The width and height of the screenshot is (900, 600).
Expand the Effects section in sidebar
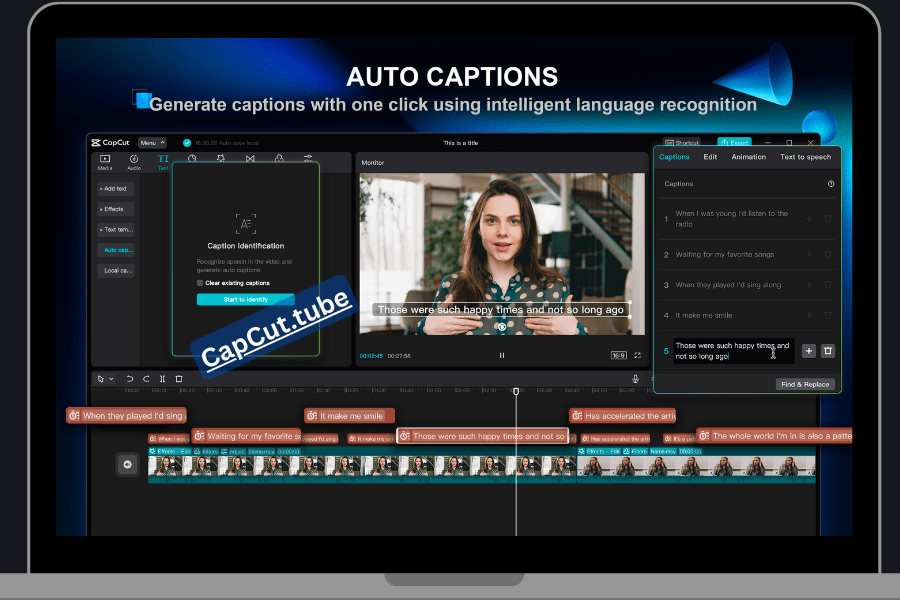115,209
